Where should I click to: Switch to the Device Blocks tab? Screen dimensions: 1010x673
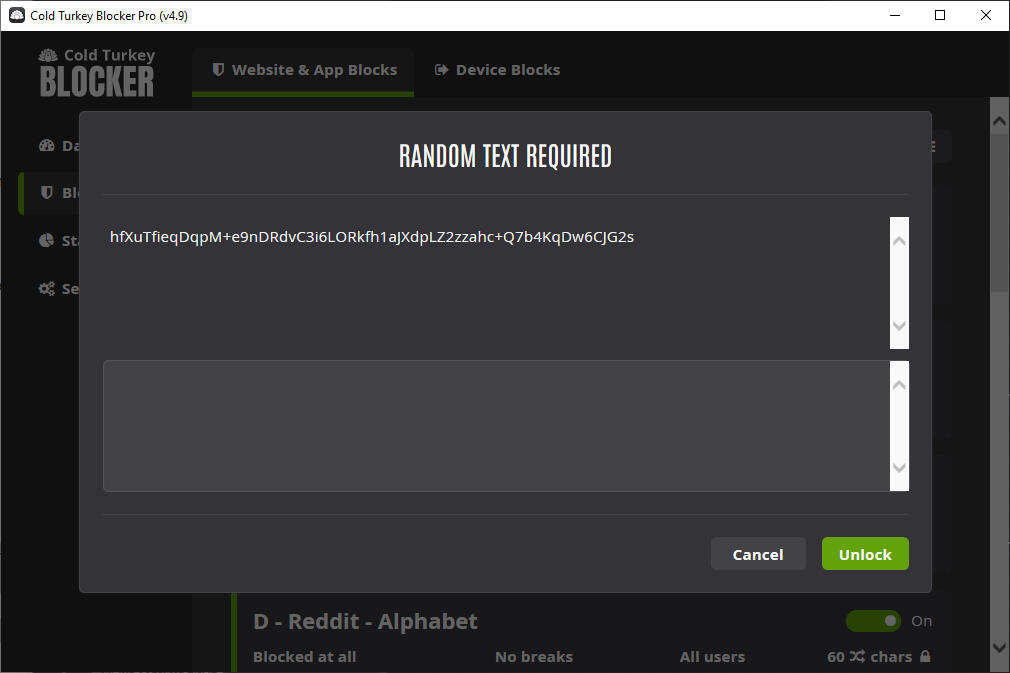click(497, 70)
